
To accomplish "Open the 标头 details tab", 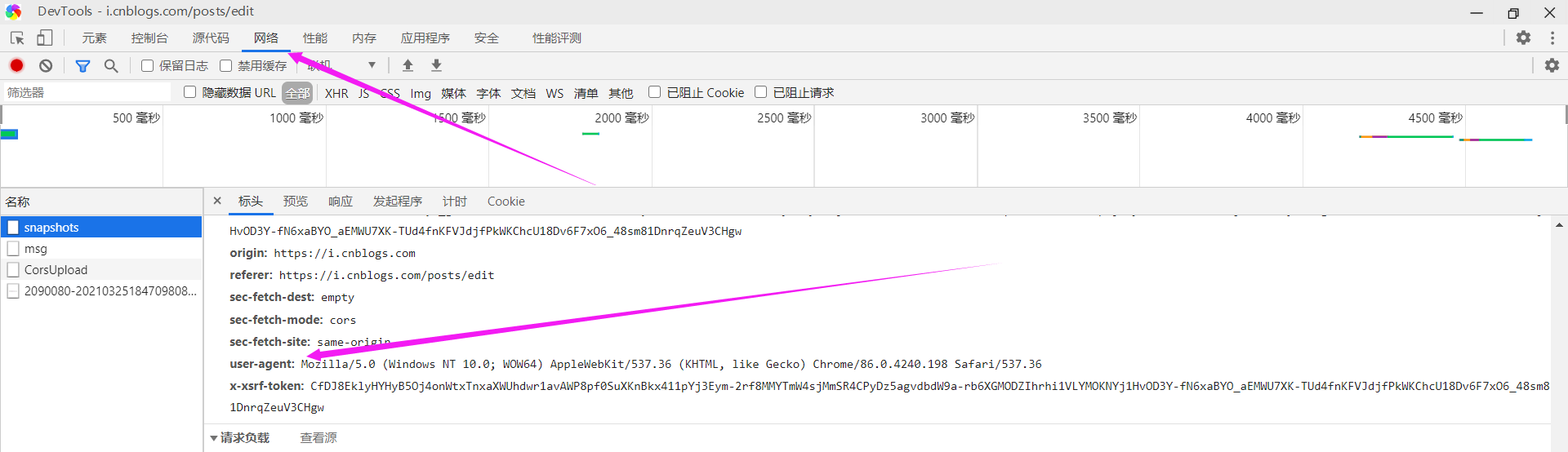I will 251,201.
